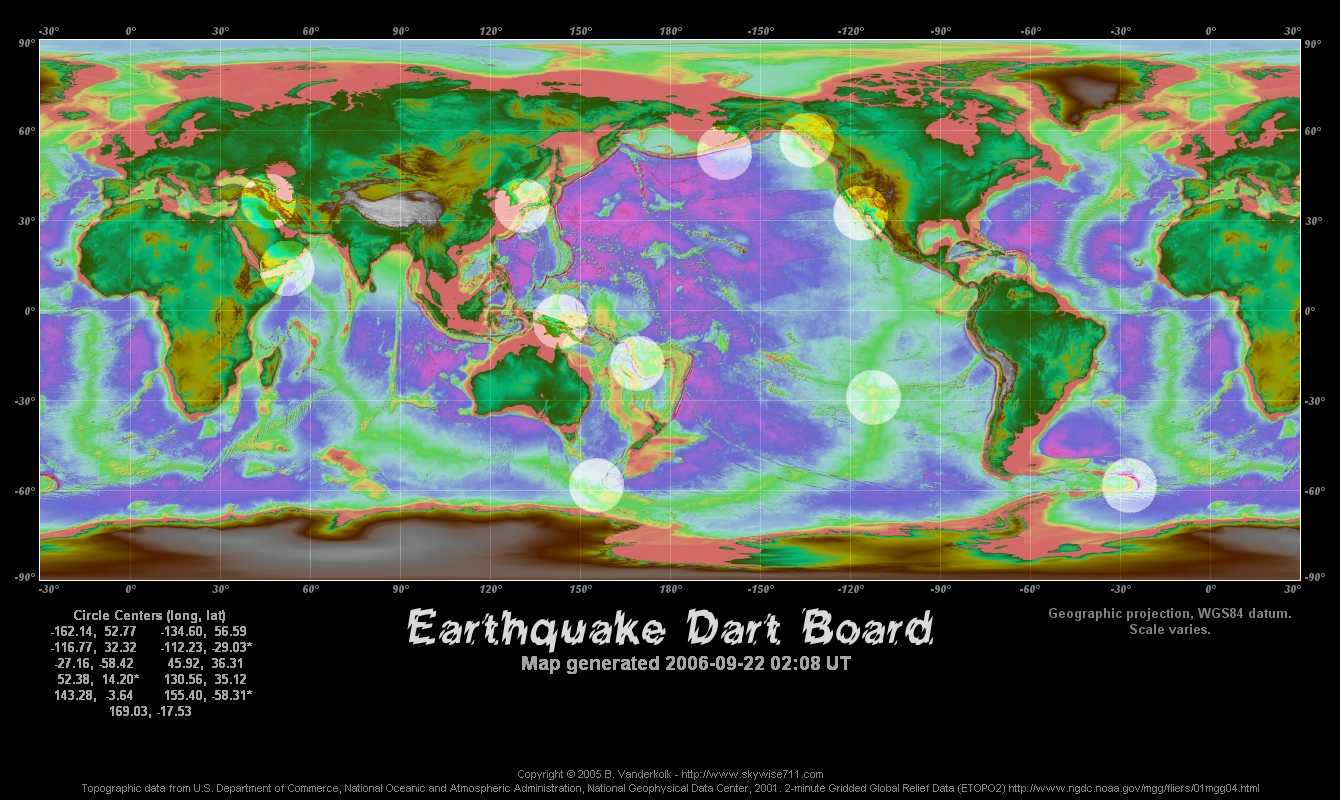
Task: Highlight the coordinate entry "52.38, 14.20*"
Action: click(98, 680)
